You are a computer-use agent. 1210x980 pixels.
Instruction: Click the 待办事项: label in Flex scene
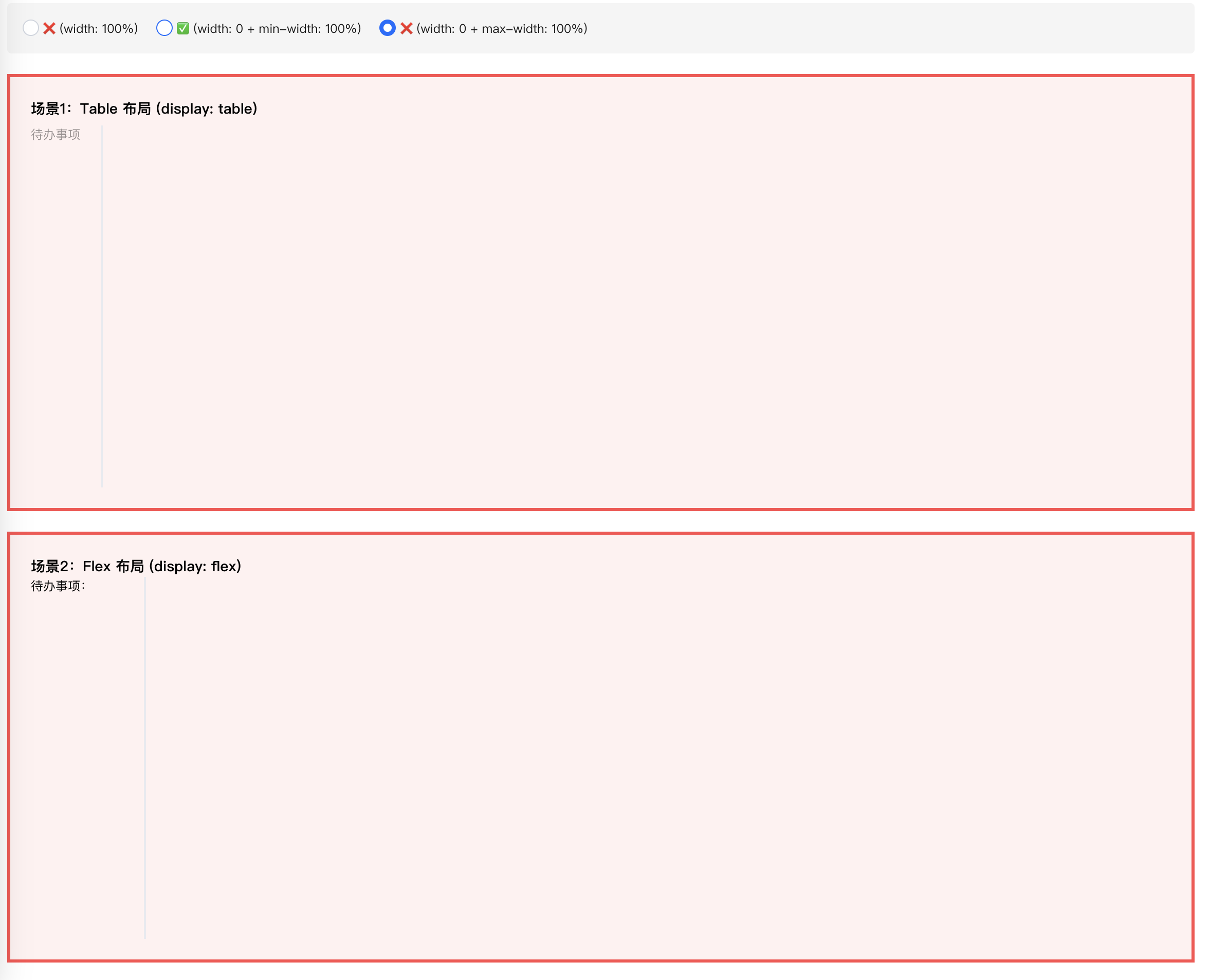(x=58, y=586)
